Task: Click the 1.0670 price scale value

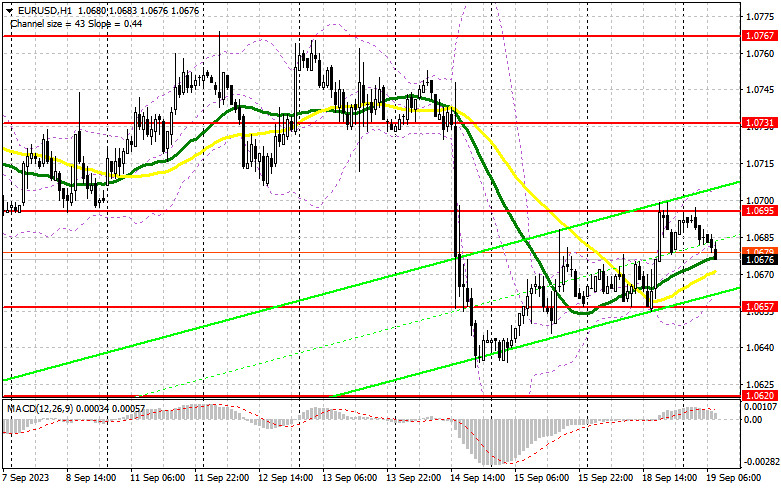Action: (760, 274)
